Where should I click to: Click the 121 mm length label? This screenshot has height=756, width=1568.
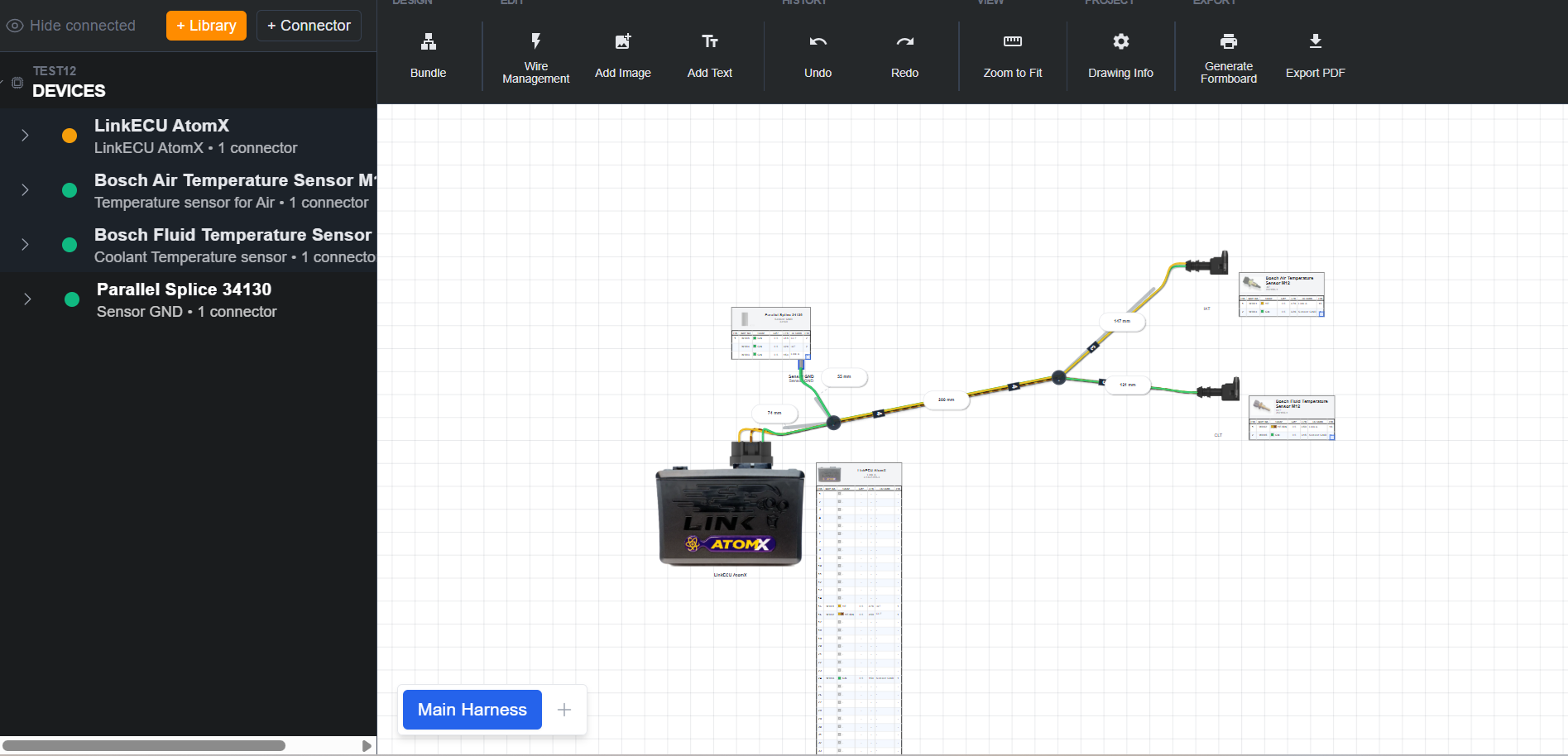(1128, 385)
